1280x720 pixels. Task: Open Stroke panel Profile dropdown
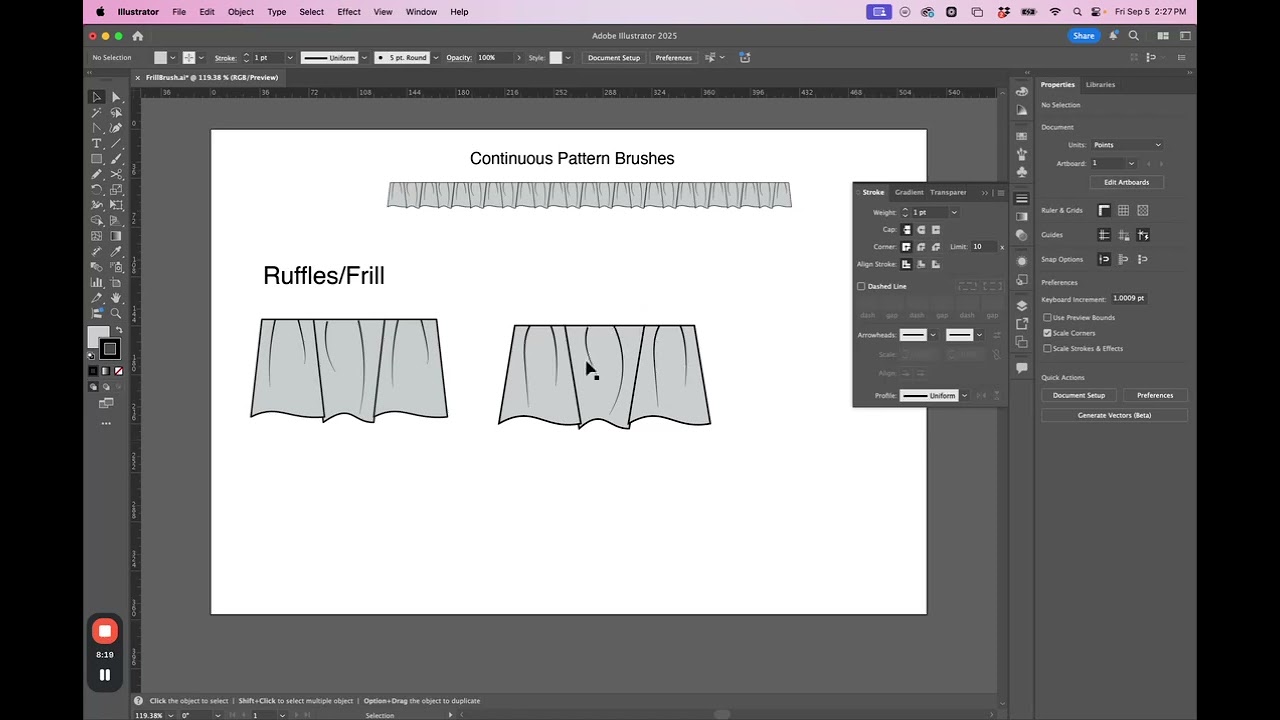[964, 396]
